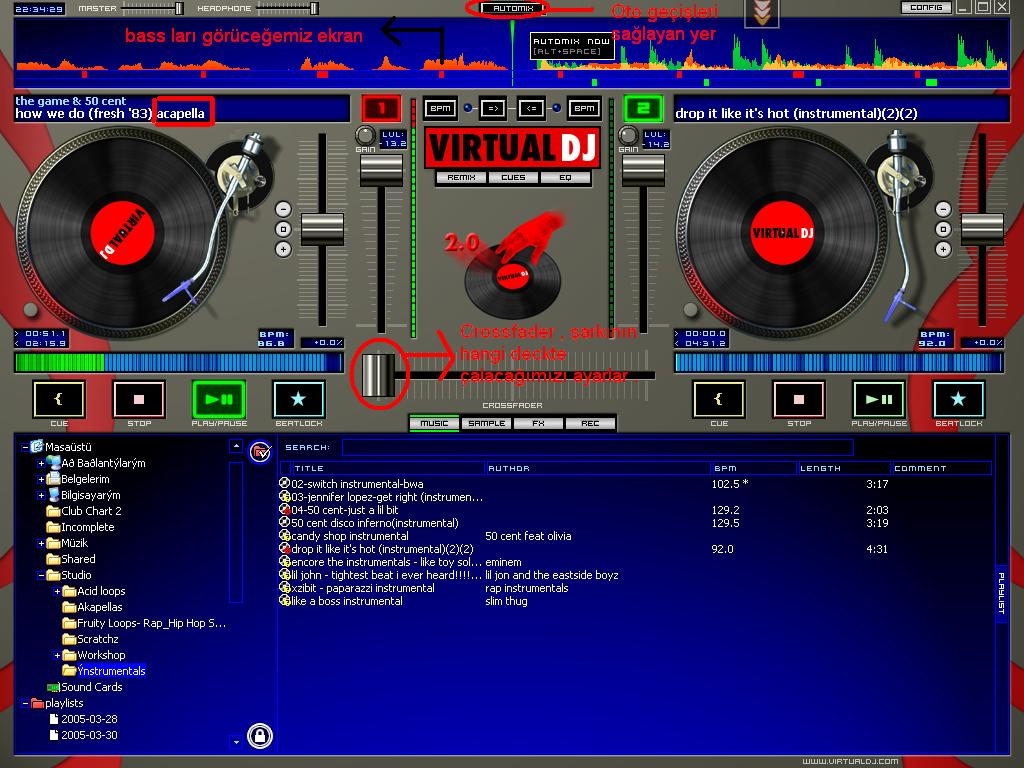
Task: Open the CUES panel
Action: [513, 178]
